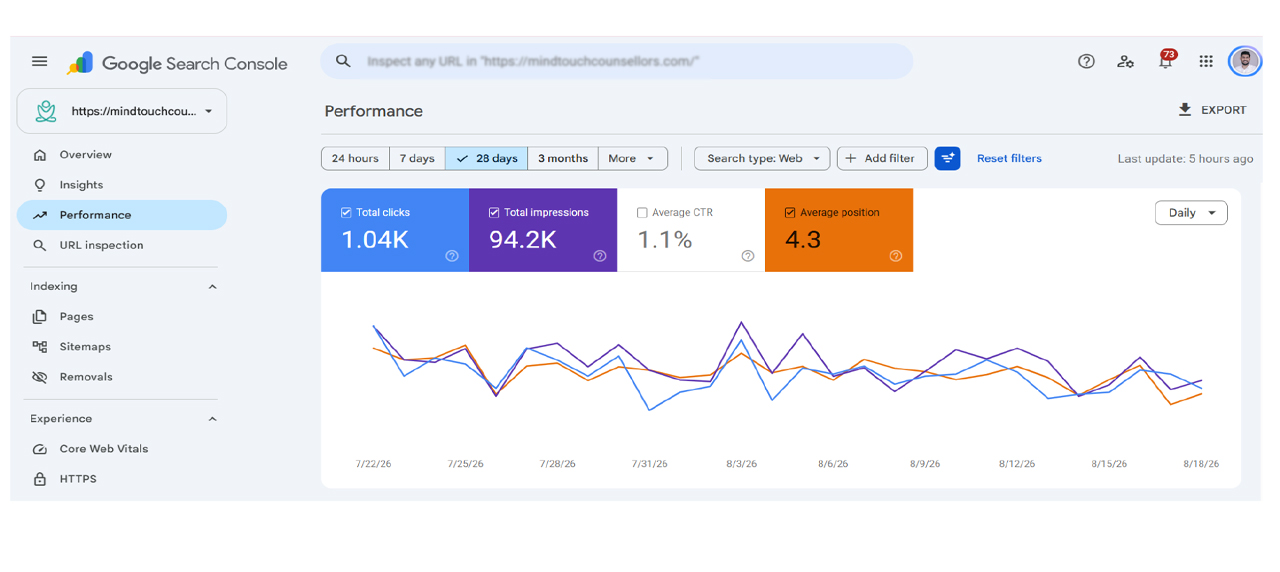Click the Last update: 5 hours ago text

point(1185,159)
